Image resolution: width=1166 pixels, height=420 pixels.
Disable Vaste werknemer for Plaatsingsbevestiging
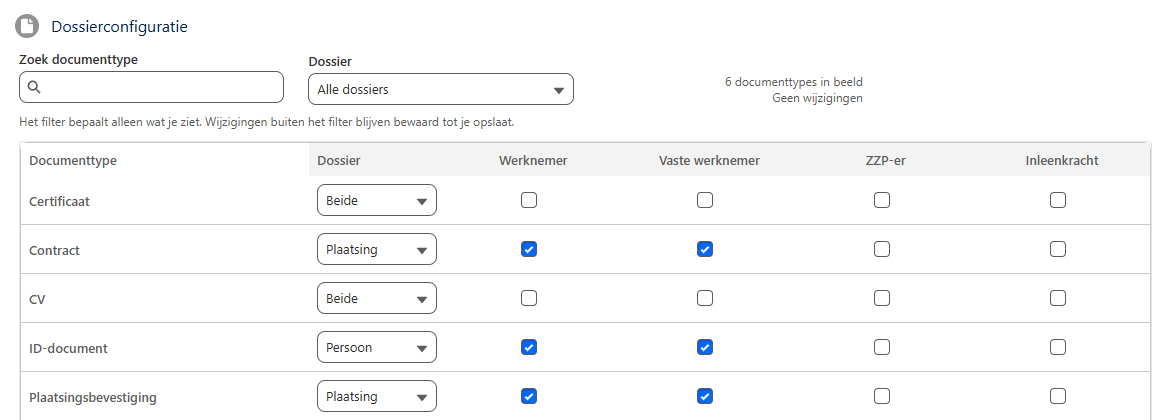705,396
